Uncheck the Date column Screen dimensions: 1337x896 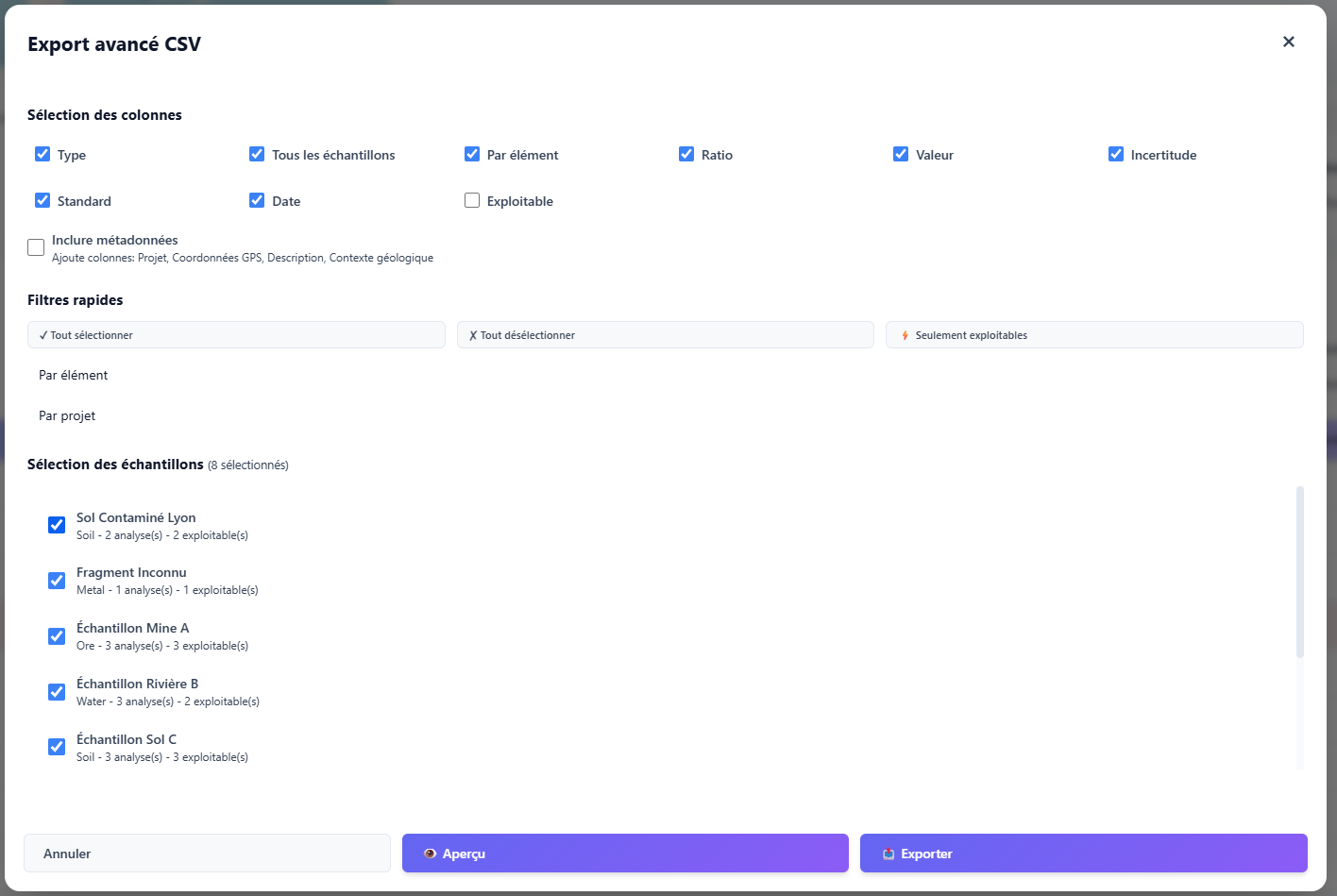pos(257,199)
